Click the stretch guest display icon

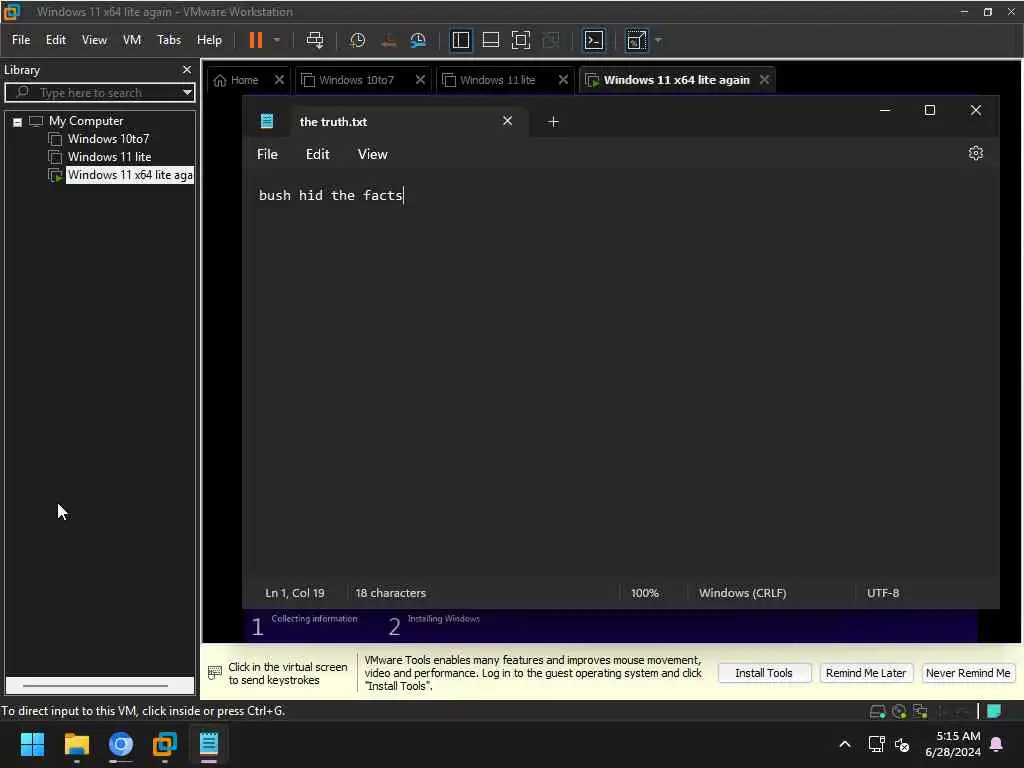(636, 40)
